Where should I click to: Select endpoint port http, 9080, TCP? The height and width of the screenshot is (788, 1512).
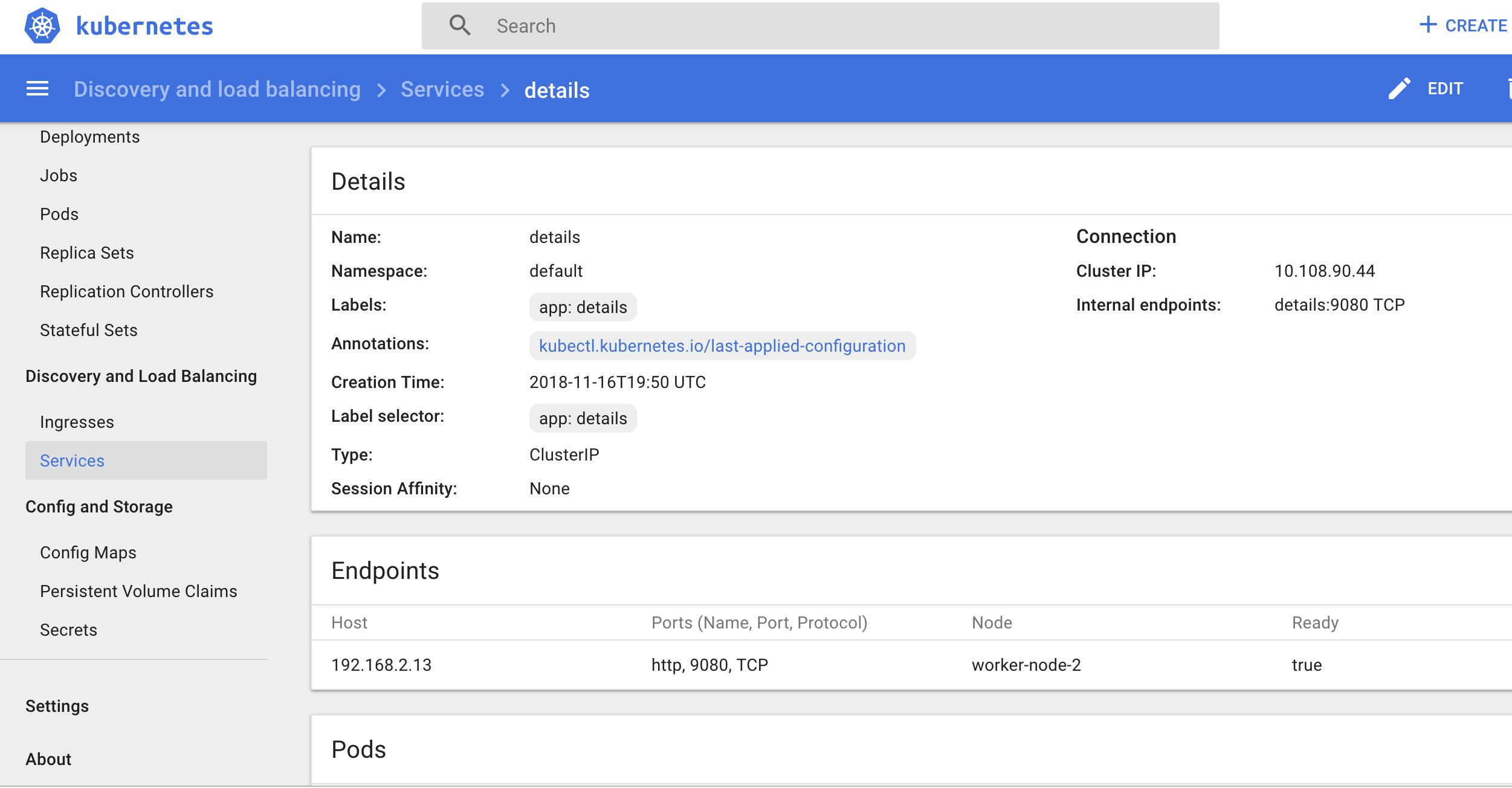709,665
